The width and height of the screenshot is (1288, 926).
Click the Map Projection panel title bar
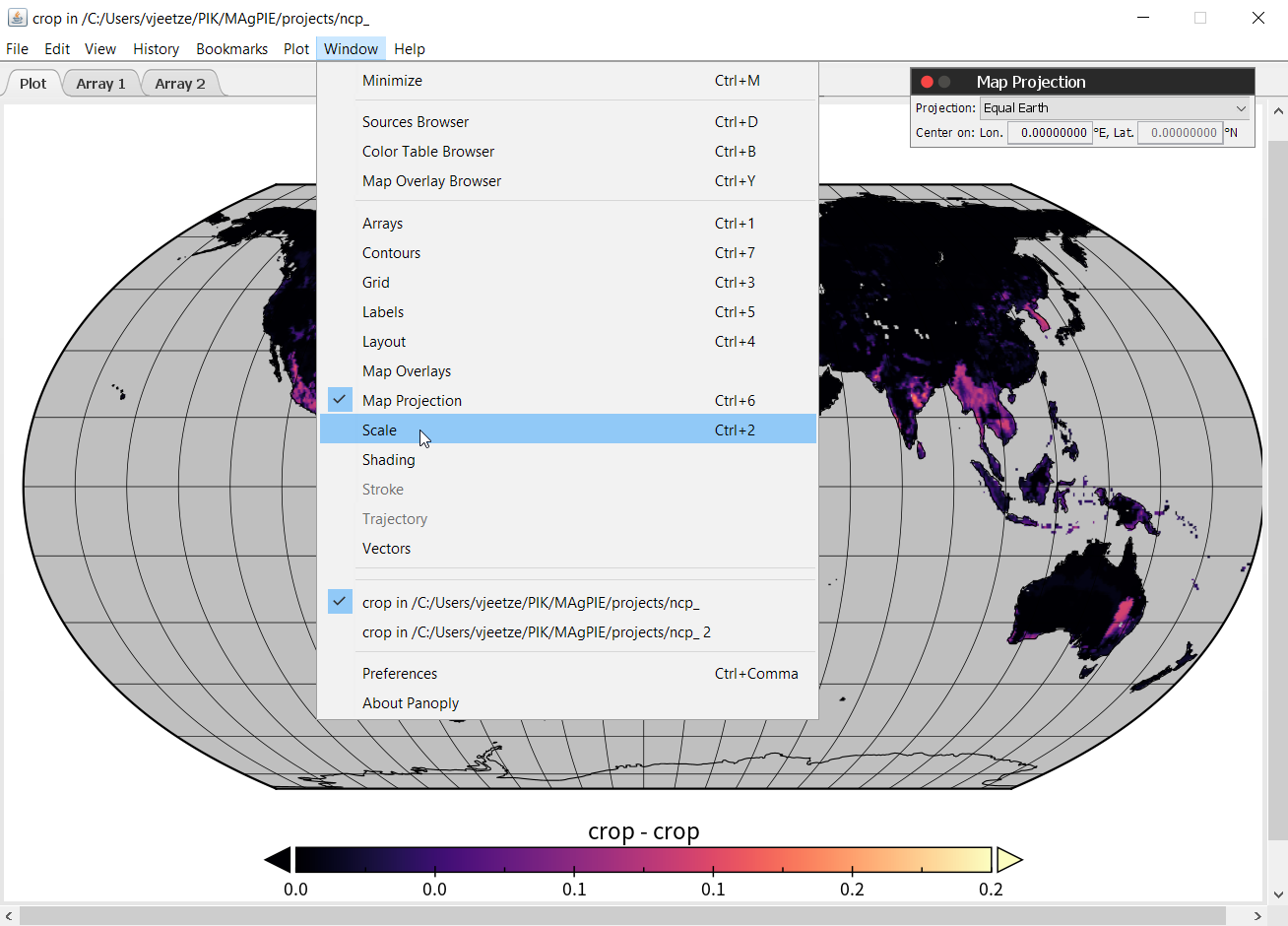[x=1083, y=82]
